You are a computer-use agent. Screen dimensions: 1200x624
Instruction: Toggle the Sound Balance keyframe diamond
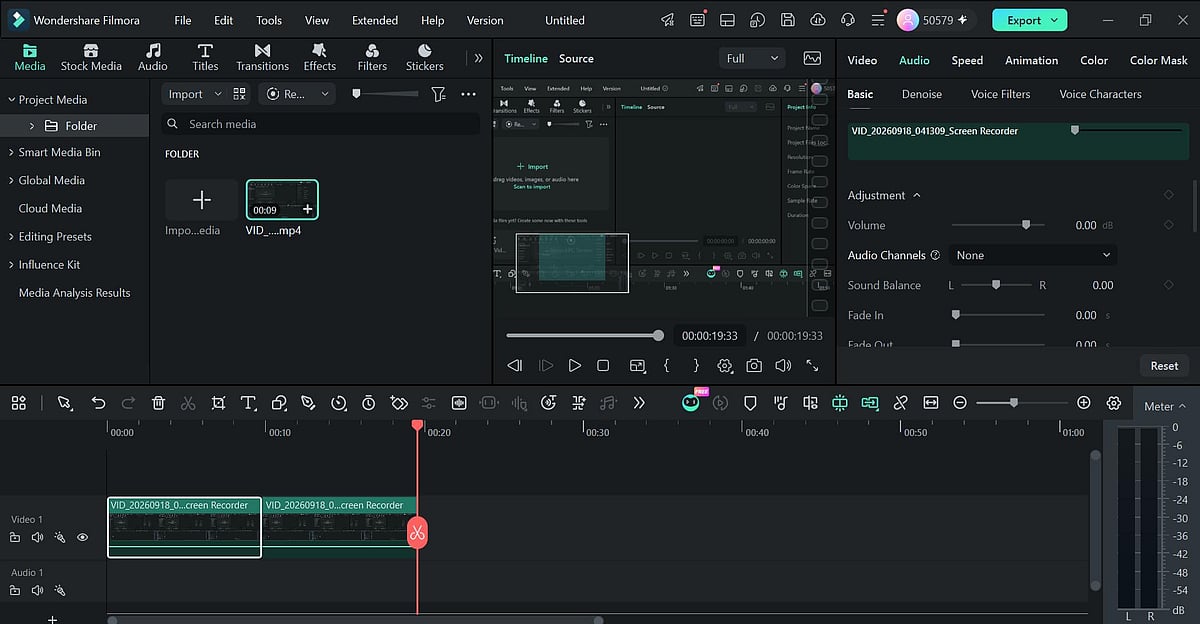coord(1169,285)
